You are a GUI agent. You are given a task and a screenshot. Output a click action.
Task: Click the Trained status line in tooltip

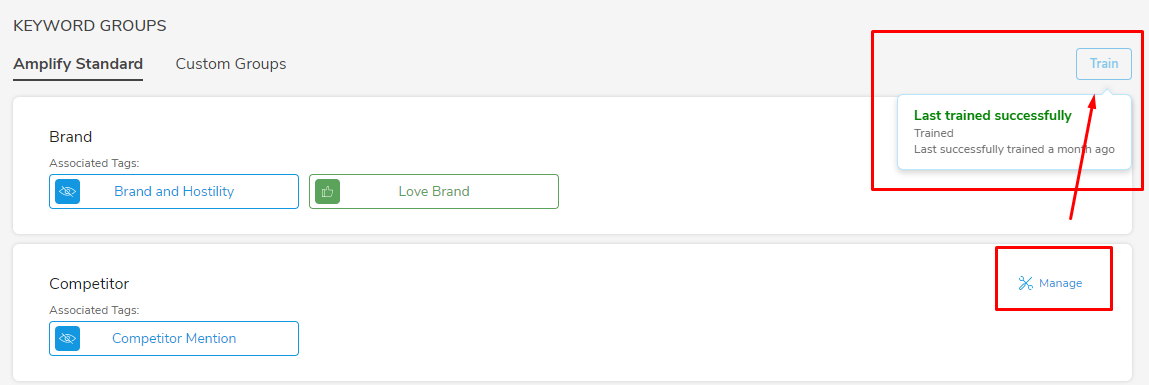click(x=934, y=133)
